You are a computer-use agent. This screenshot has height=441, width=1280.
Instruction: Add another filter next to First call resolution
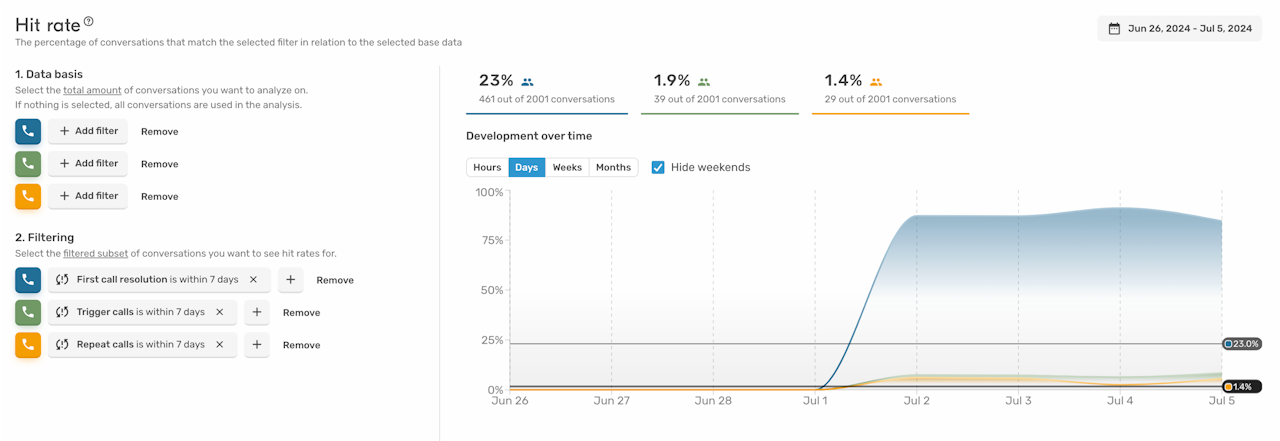[290, 280]
